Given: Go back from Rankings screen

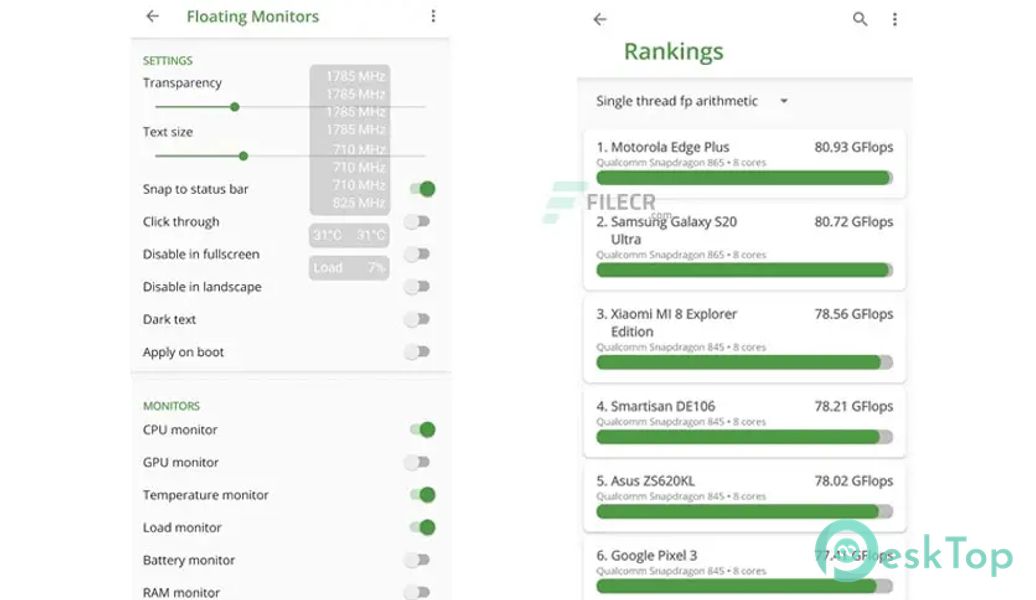Looking at the screenshot, I should point(600,19).
